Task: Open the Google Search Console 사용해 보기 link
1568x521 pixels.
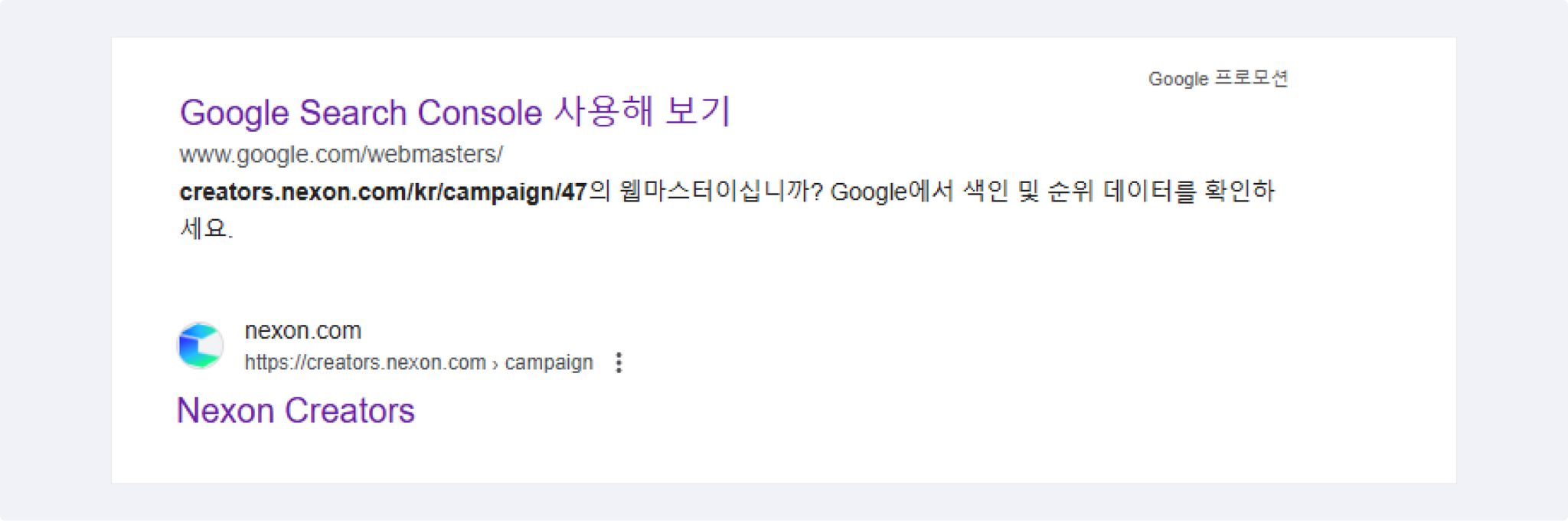Action: pyautogui.click(x=455, y=112)
